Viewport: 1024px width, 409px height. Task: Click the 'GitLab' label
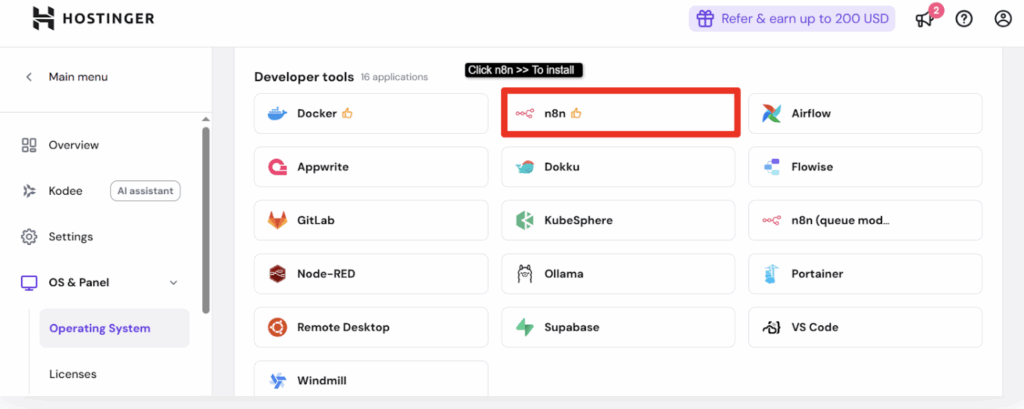pyautogui.click(x=315, y=221)
